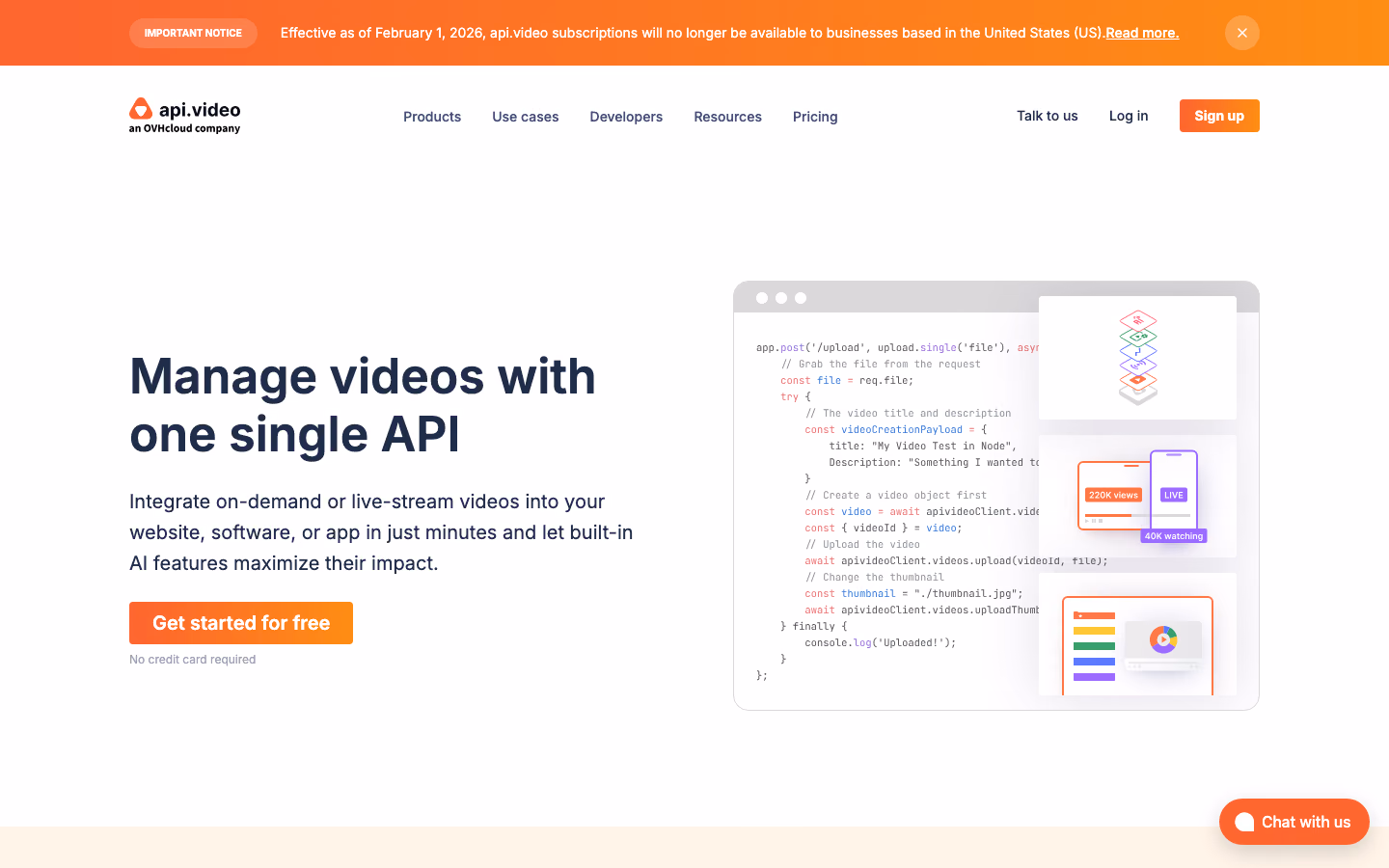Image resolution: width=1389 pixels, height=868 pixels.
Task: Click the No credit card required text
Action: (x=193, y=660)
